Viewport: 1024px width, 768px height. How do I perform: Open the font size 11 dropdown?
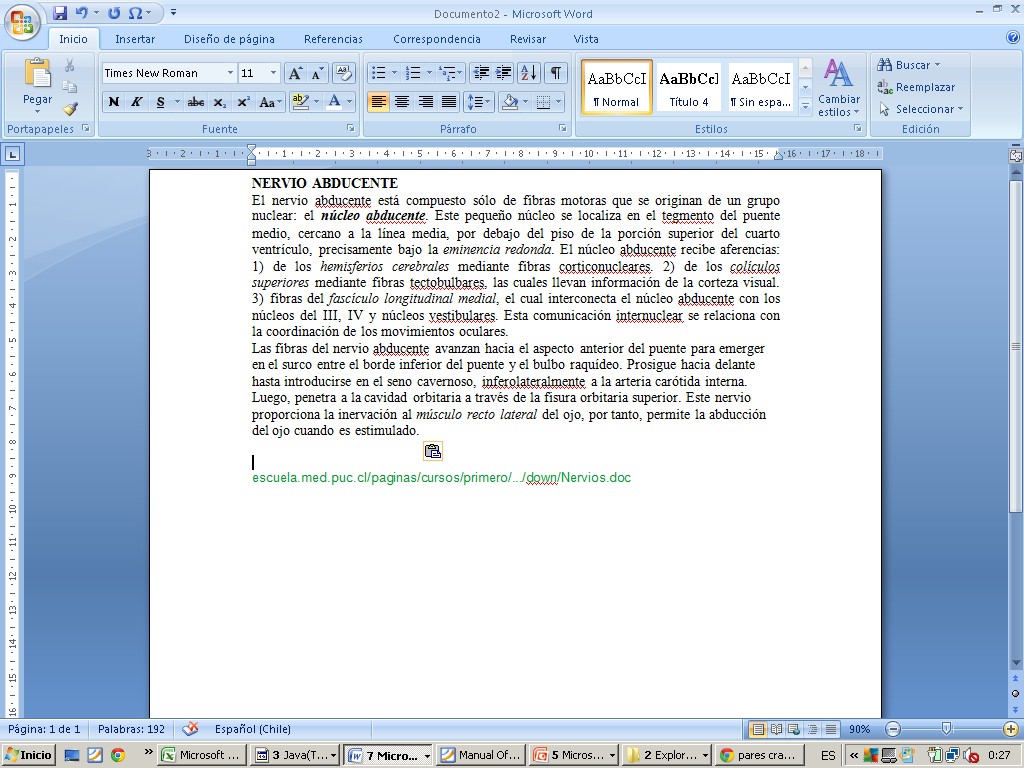[274, 73]
